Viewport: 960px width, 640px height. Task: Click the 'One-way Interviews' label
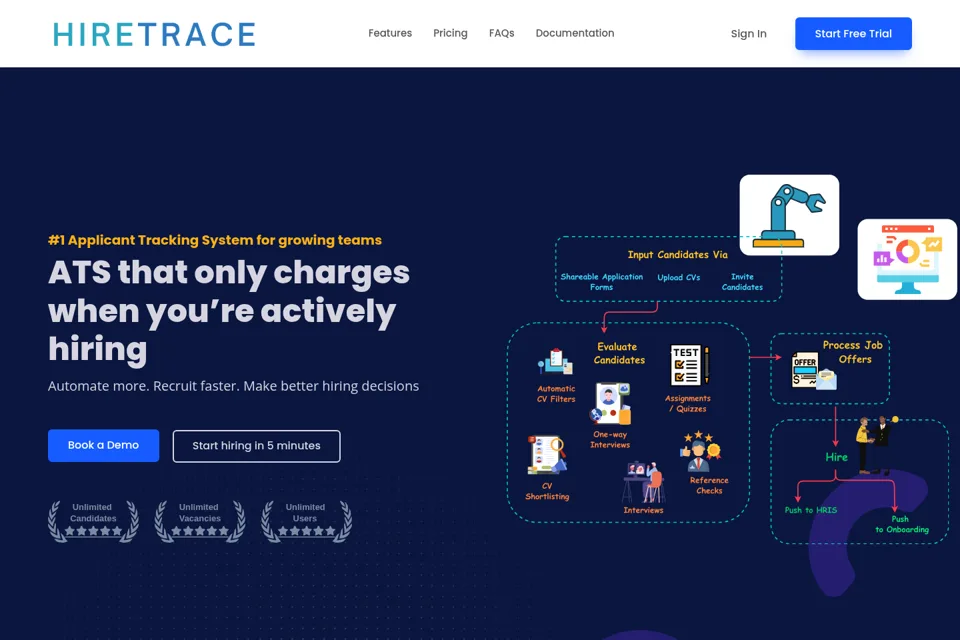[x=610, y=440]
